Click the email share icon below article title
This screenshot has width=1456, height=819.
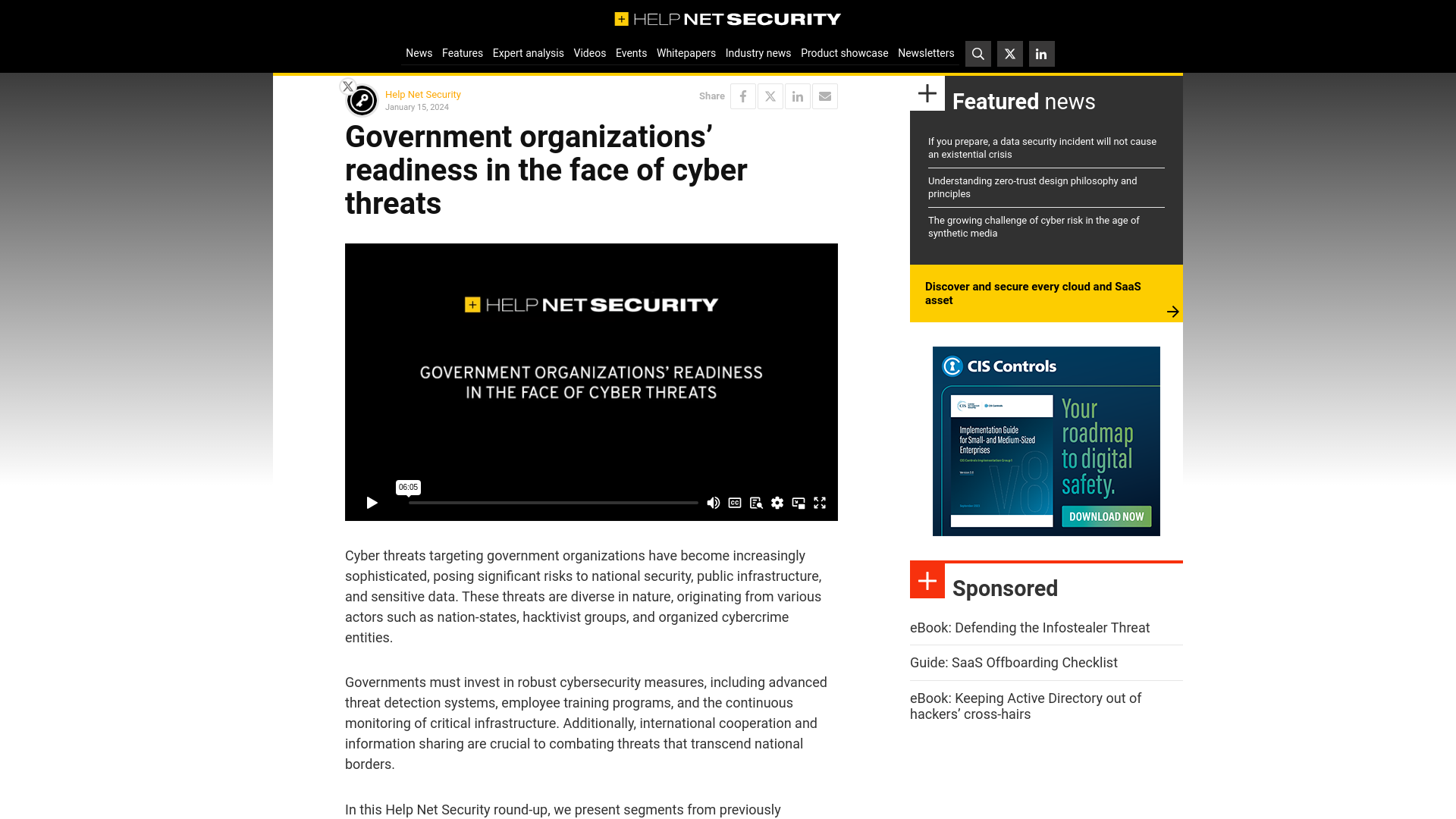pyautogui.click(x=825, y=96)
